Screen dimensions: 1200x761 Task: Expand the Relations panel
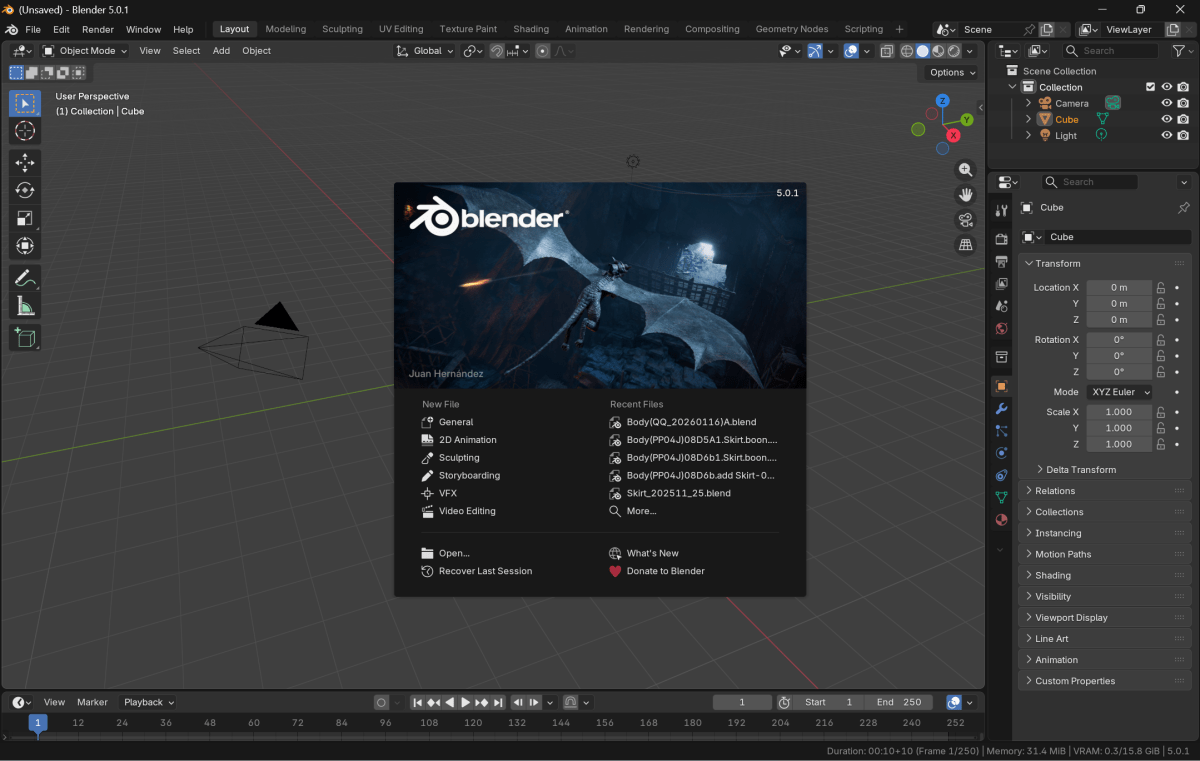point(1055,491)
